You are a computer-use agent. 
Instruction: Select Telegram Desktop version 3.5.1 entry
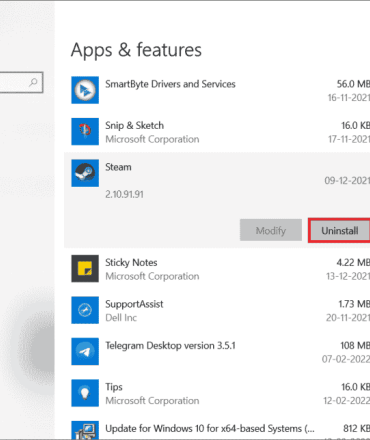170,346
